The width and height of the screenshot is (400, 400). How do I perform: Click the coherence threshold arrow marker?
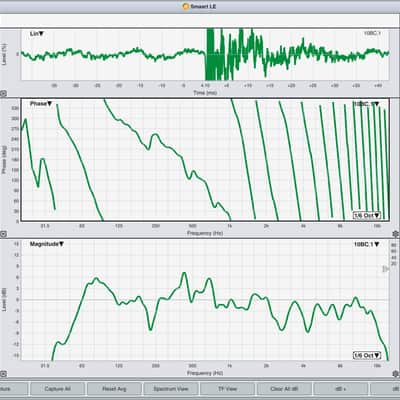385,269
